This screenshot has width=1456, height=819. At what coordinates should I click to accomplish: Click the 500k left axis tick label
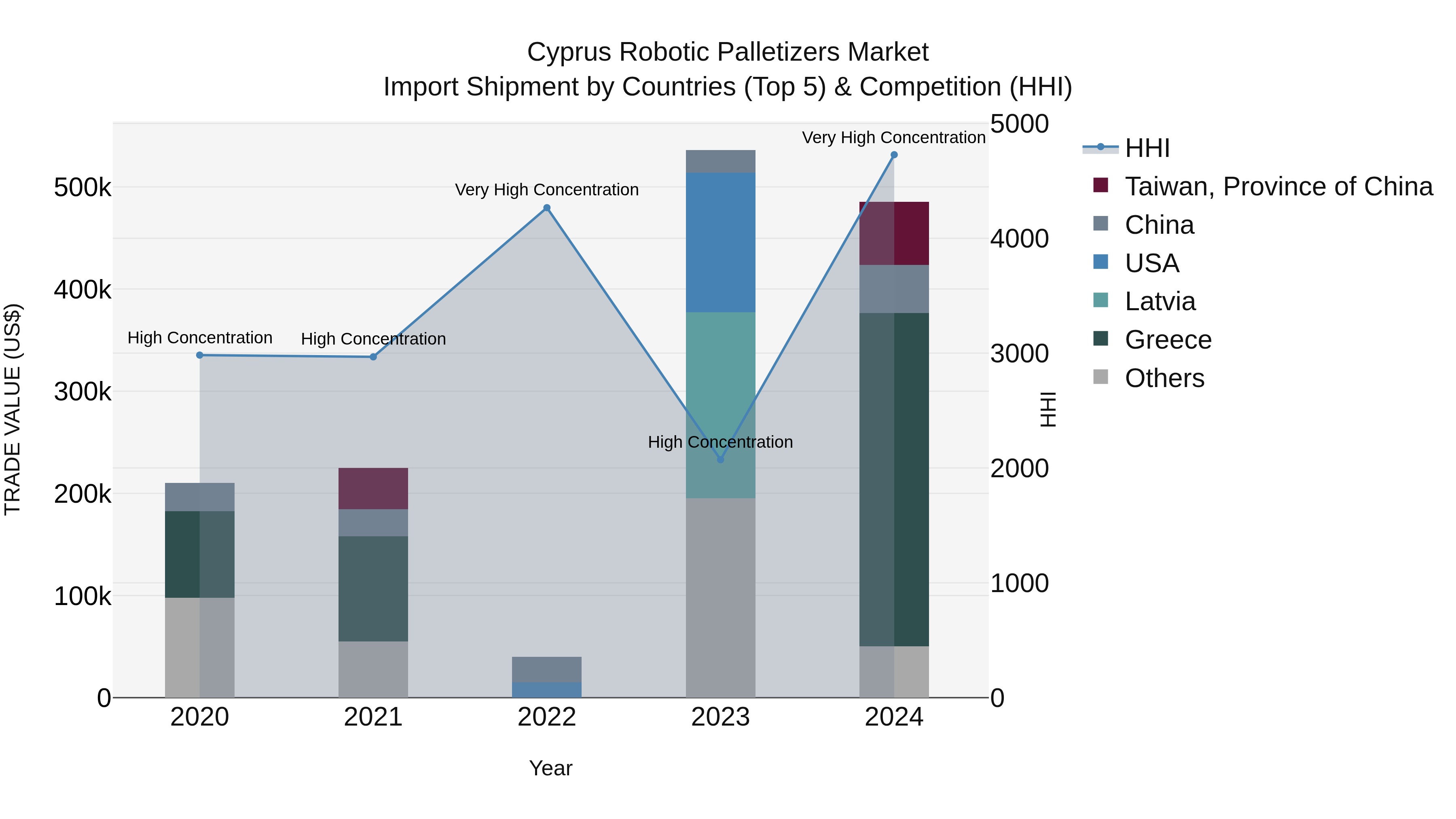83,188
